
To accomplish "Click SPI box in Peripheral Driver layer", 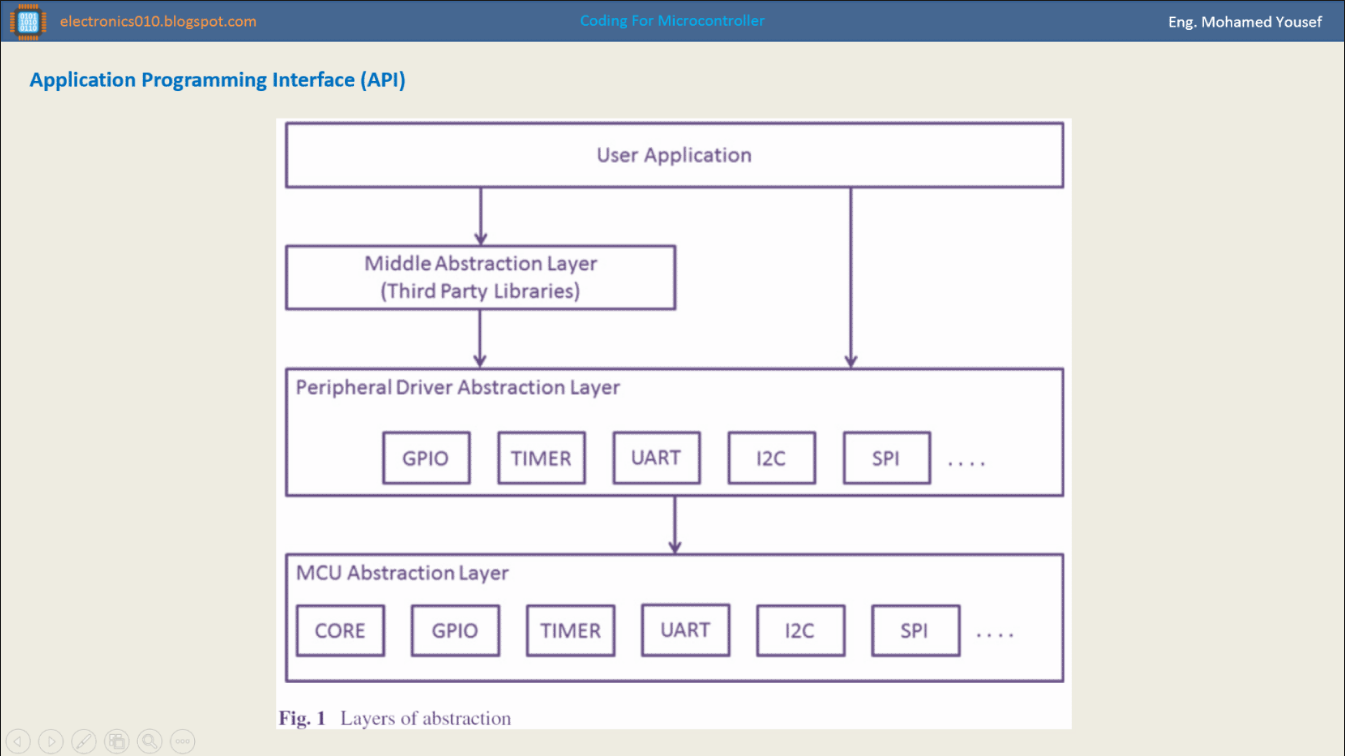I will pos(886,458).
